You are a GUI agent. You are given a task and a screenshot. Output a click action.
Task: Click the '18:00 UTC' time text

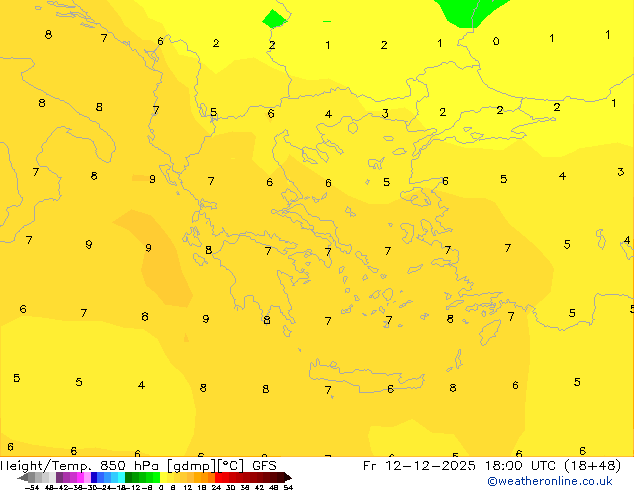522,466
